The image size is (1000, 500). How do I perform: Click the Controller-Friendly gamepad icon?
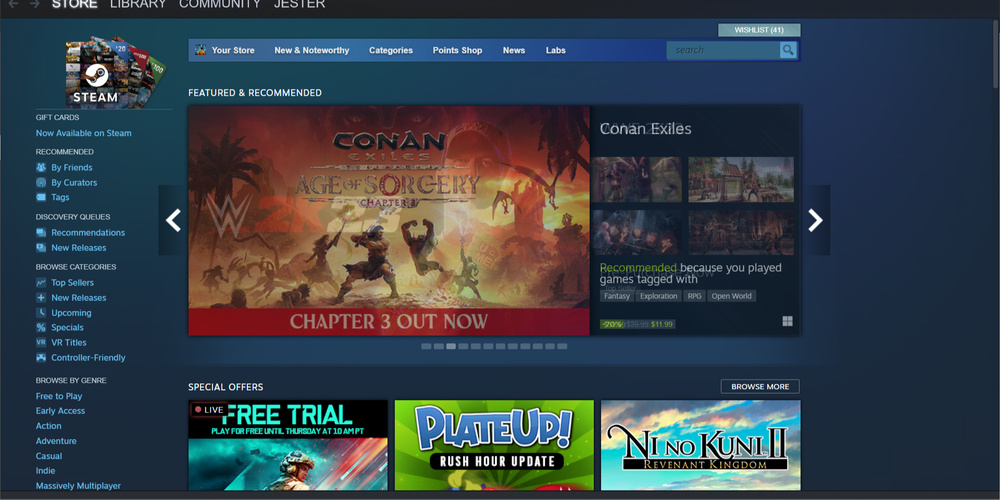[41, 358]
